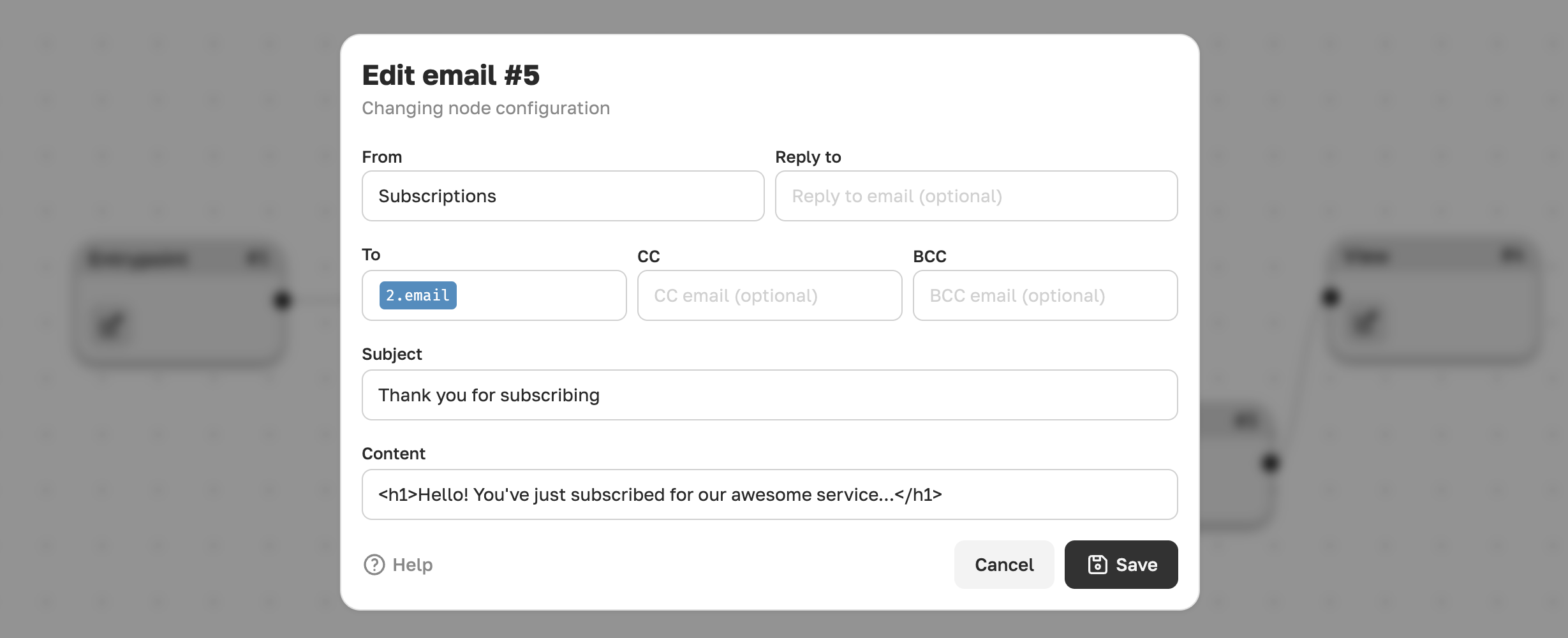
Task: Click the blurred pencil icon on left node
Action: [111, 325]
